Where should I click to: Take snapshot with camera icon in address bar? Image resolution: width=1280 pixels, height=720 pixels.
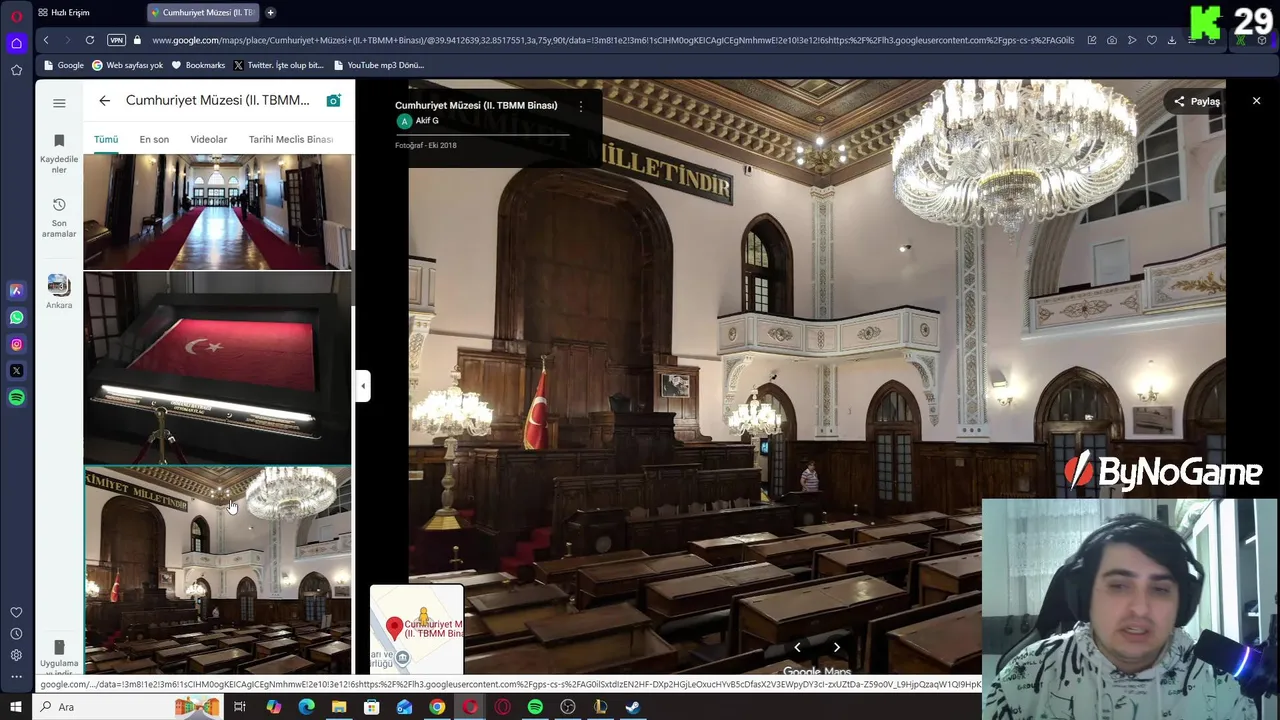pos(1112,40)
